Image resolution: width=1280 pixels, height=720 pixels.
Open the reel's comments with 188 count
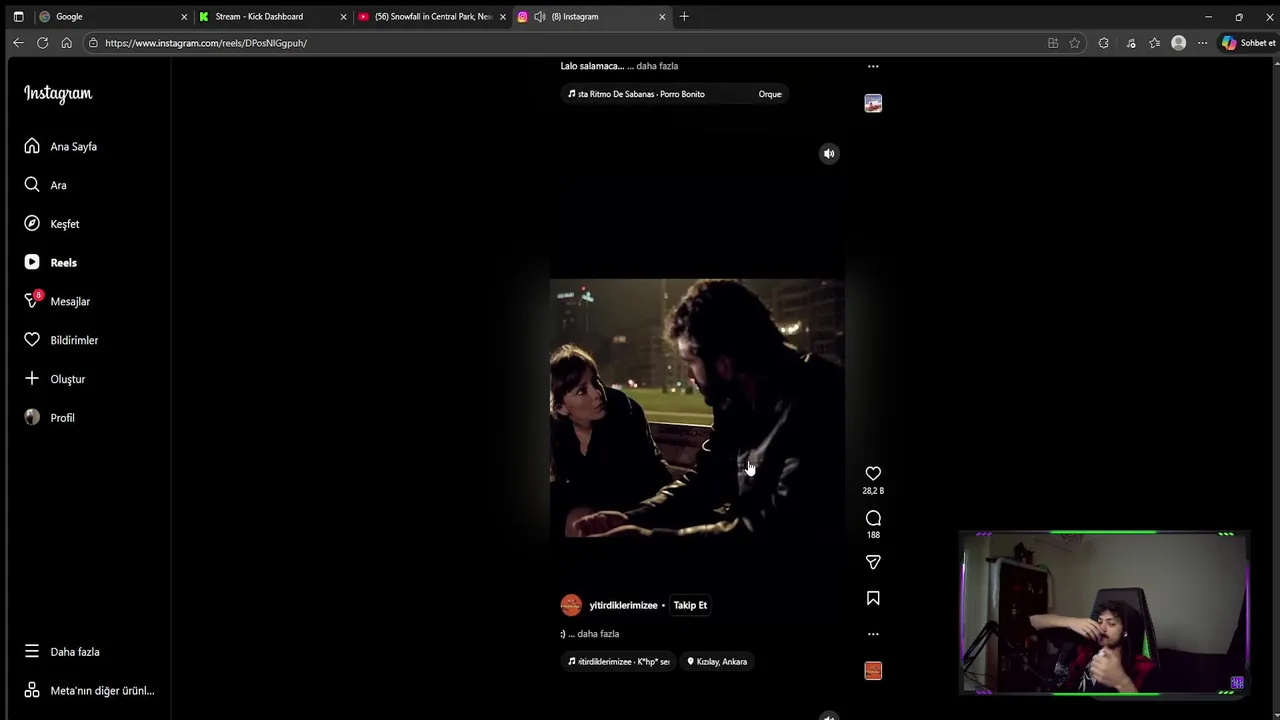tap(873, 518)
